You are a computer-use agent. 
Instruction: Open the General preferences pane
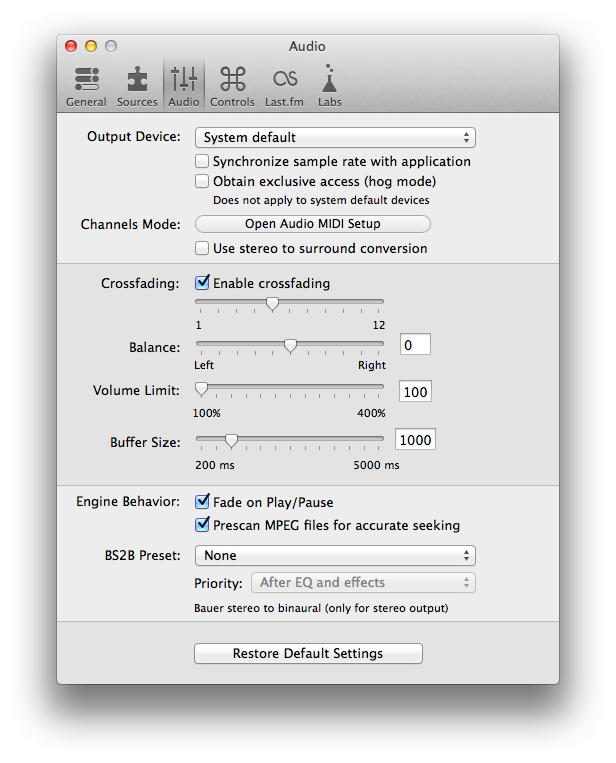pos(86,87)
